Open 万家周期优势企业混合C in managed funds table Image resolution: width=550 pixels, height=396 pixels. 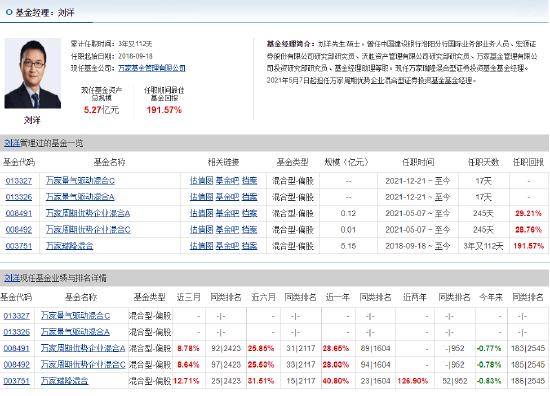pos(88,230)
